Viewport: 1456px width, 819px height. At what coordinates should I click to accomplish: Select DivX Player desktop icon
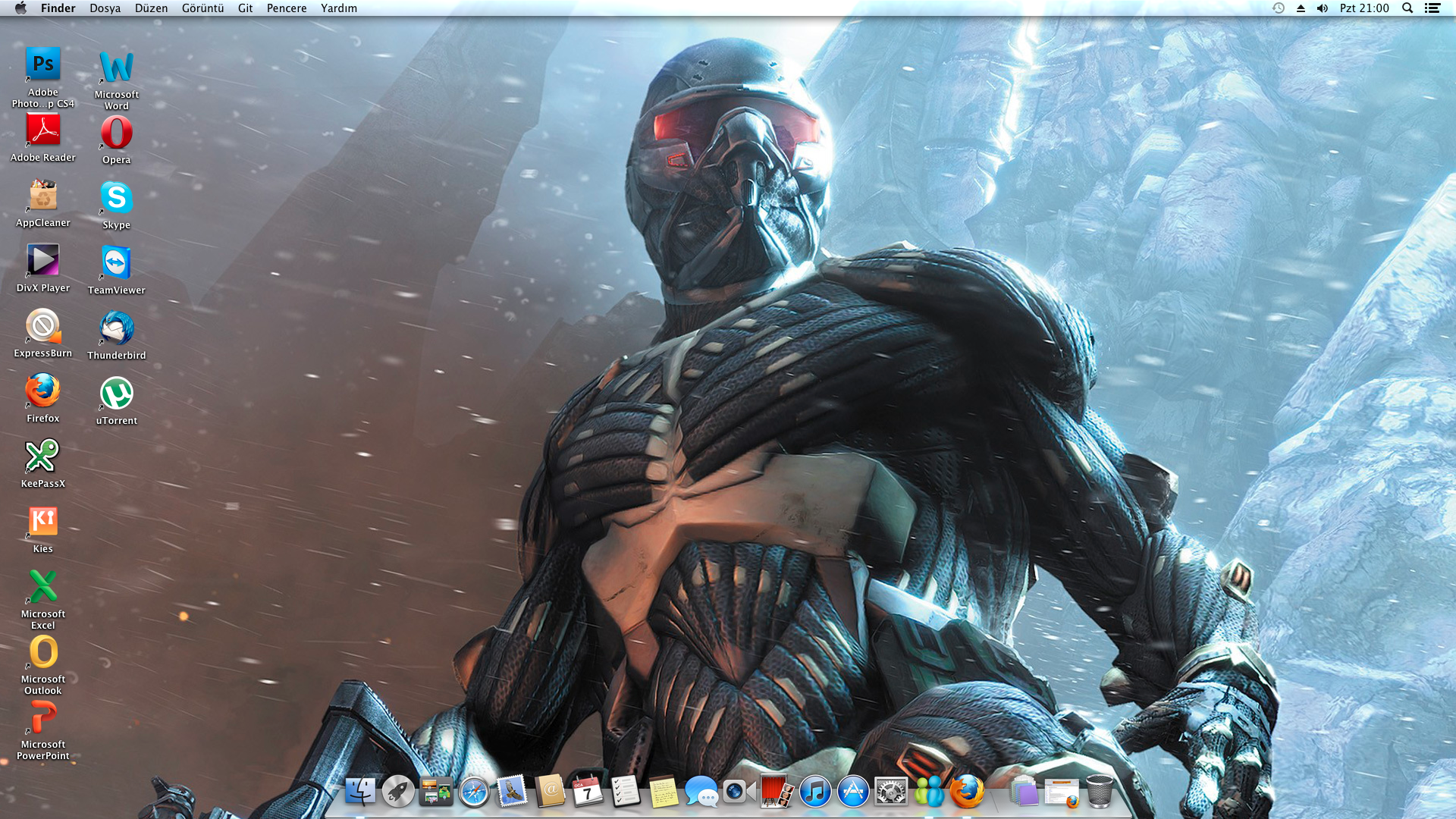pos(43,261)
